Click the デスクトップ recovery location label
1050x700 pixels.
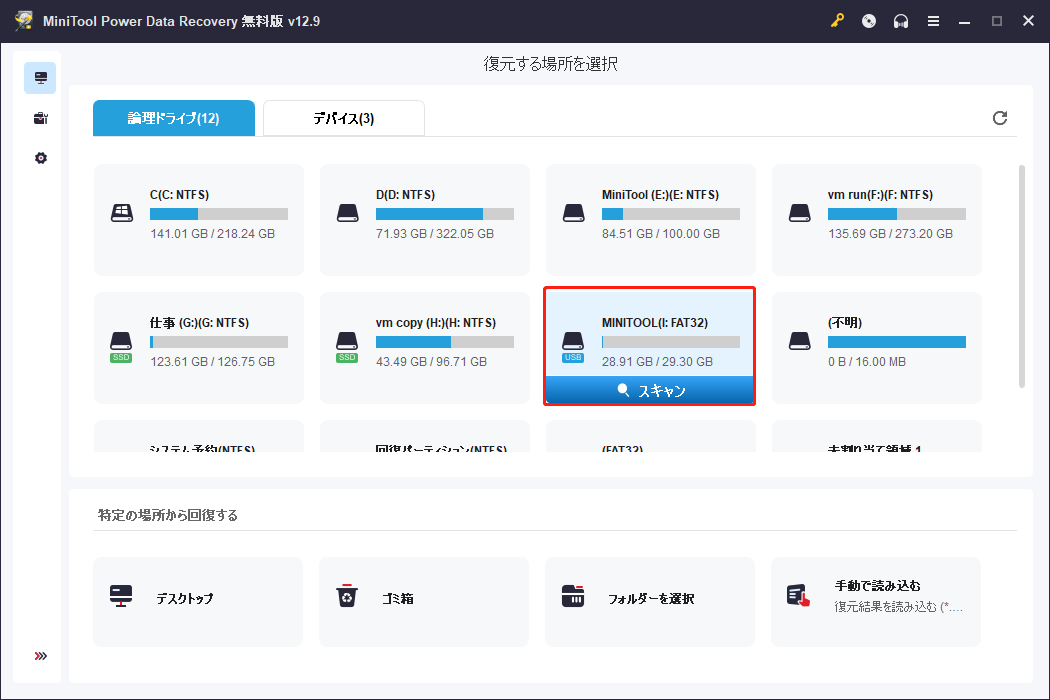(185, 598)
